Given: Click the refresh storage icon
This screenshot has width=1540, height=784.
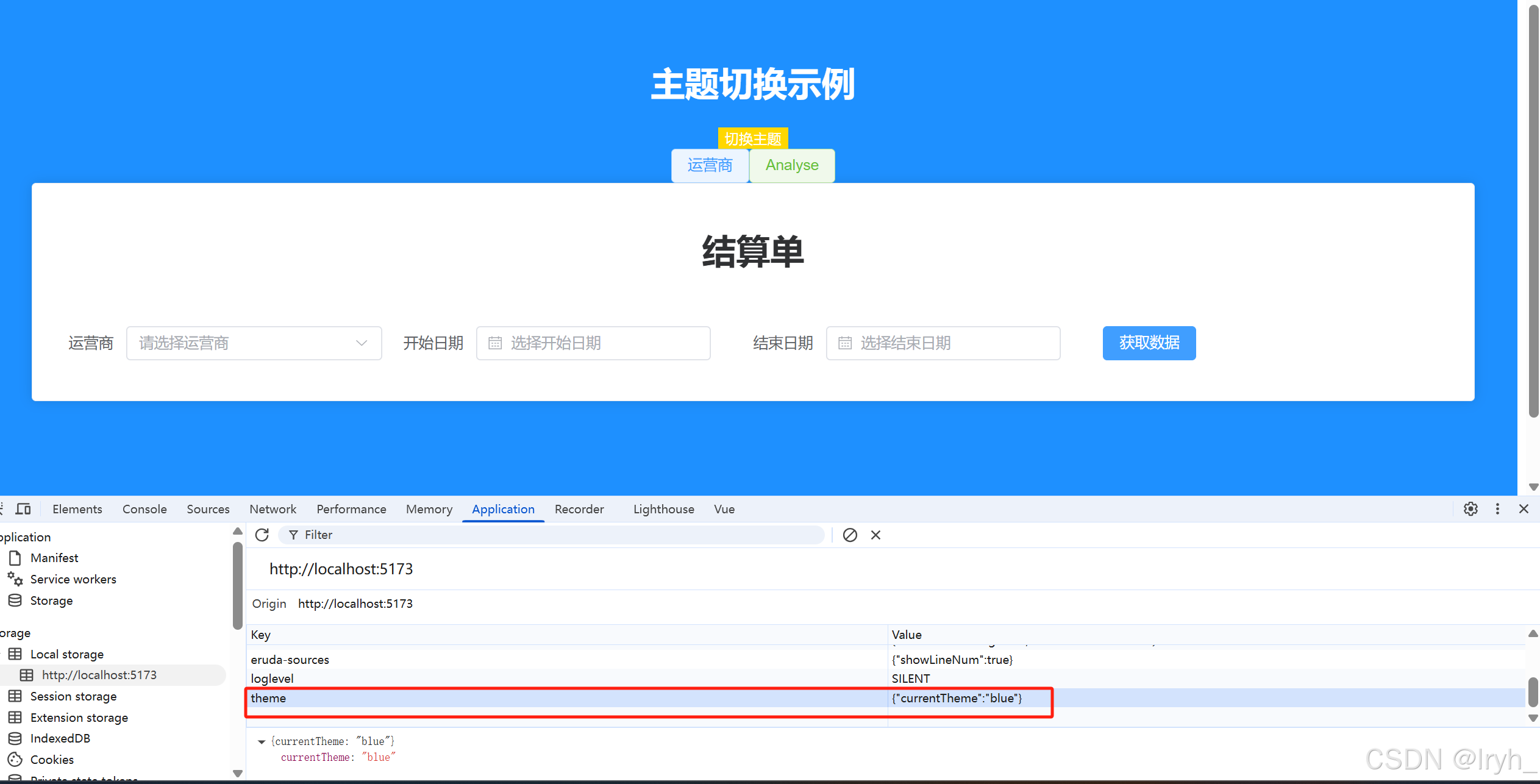Looking at the screenshot, I should [x=262, y=535].
